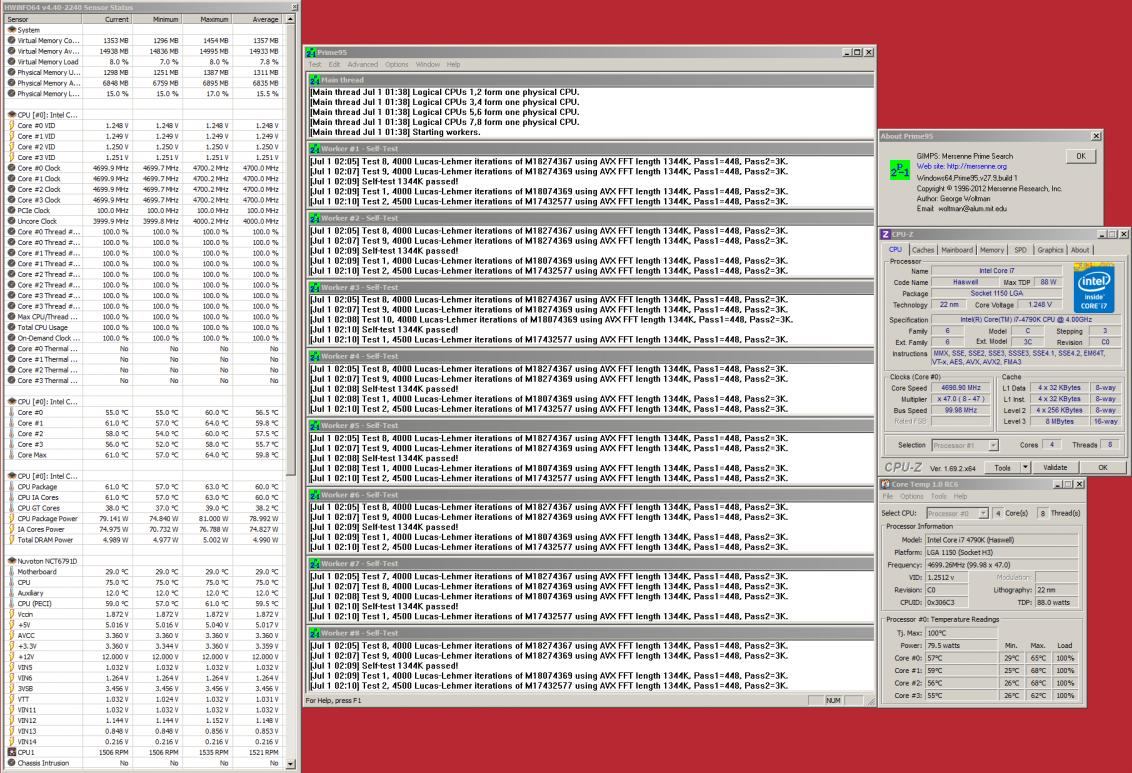
Task: Click the Validate button in CPU-Z
Action: pos(1055,468)
